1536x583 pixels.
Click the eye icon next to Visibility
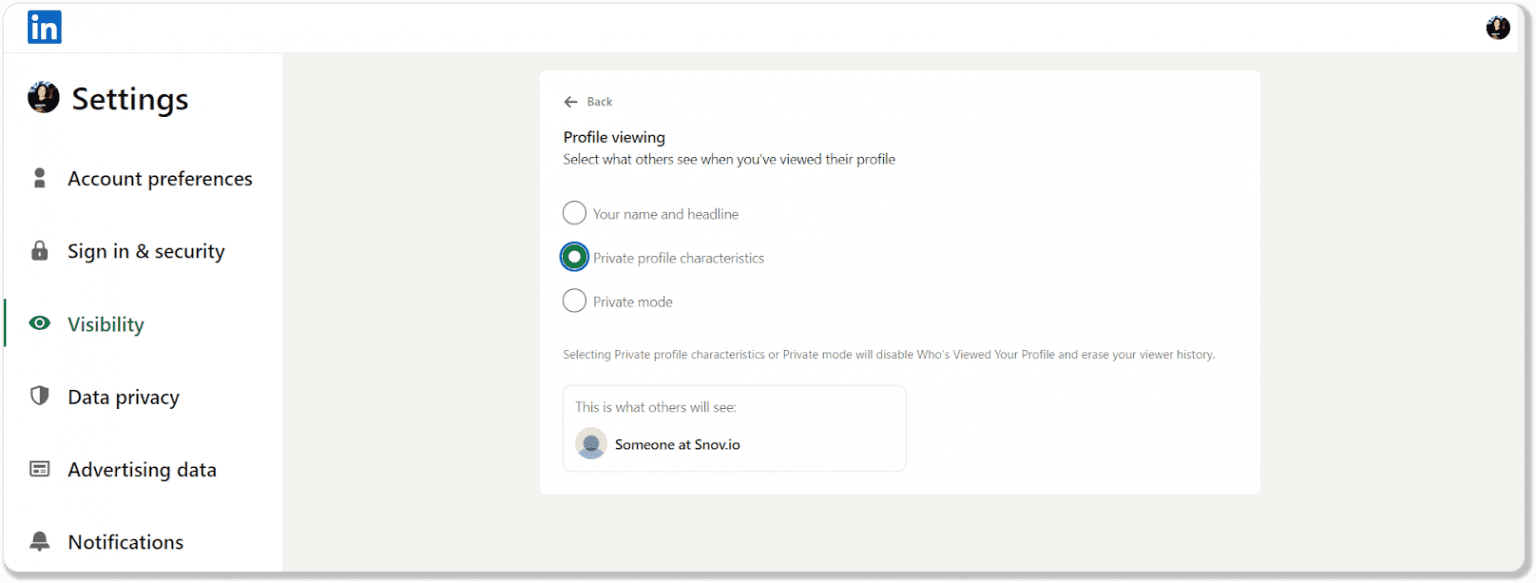coord(39,323)
